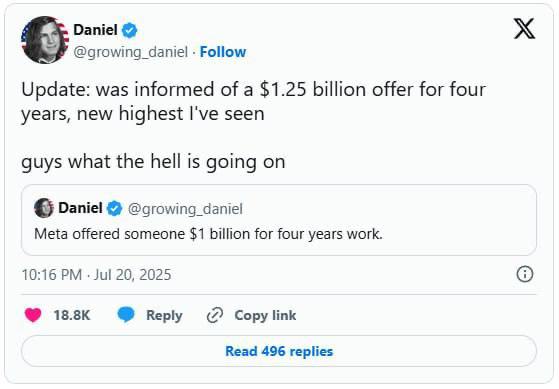Click the Copy link text
This screenshot has height=389, width=559.
pos(265,316)
